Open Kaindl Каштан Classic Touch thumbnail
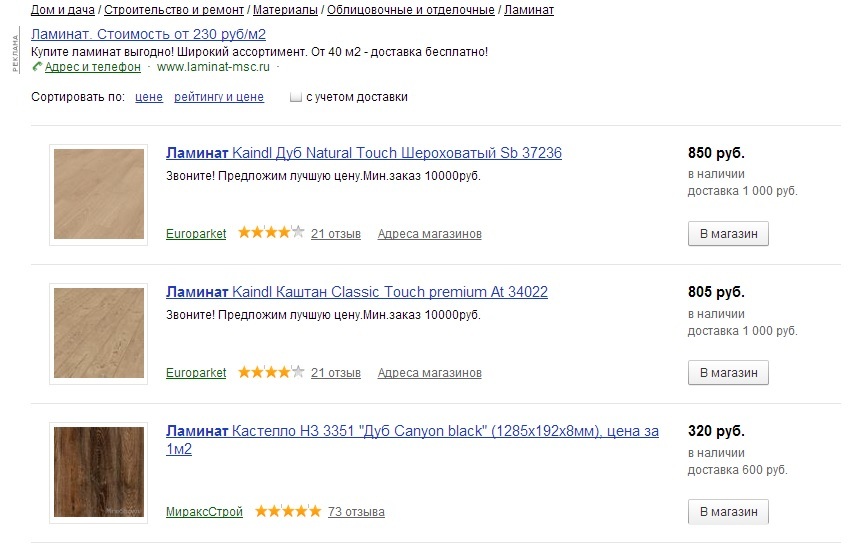 (x=98, y=333)
